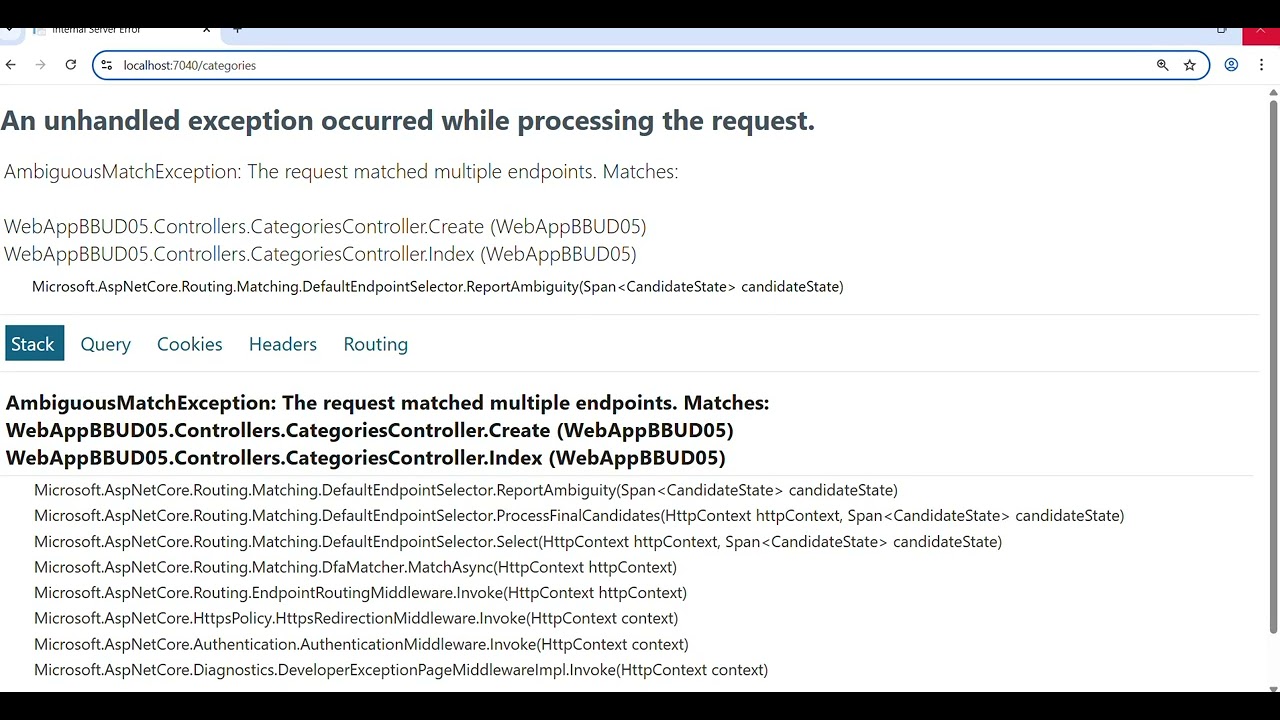The width and height of the screenshot is (1280, 720).
Task: Close the Internal Server Error tab
Action: coord(207,30)
